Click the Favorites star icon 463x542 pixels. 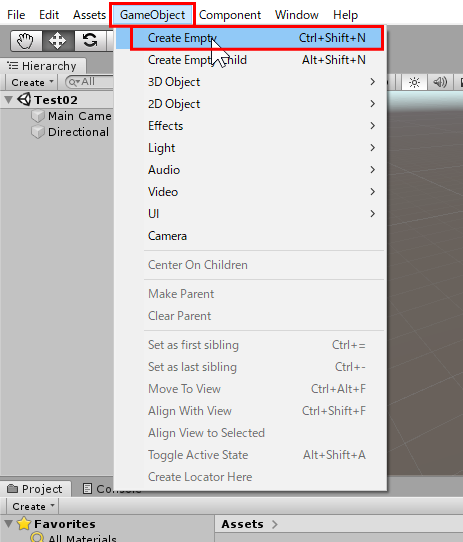[24, 523]
